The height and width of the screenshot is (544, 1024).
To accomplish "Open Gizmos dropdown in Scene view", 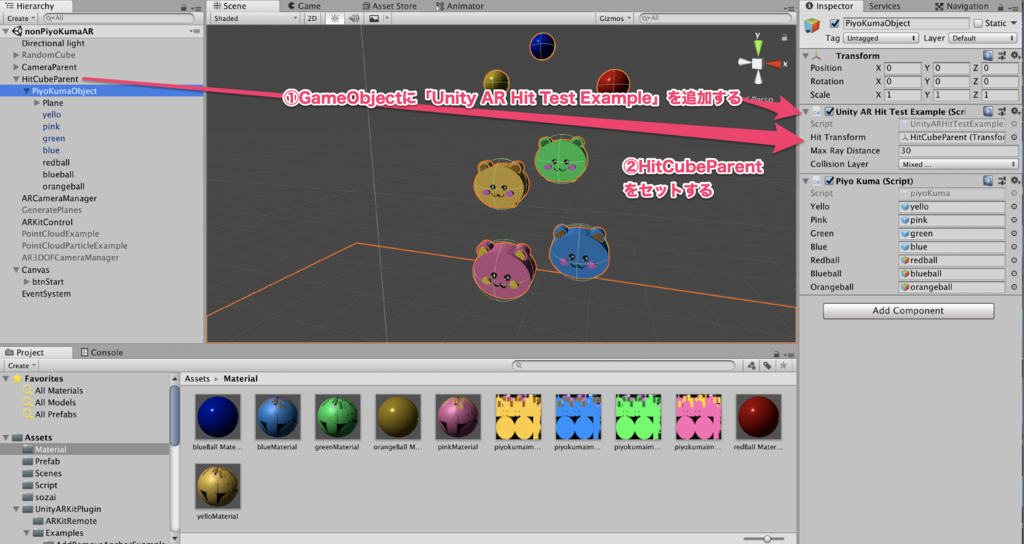I will point(615,18).
